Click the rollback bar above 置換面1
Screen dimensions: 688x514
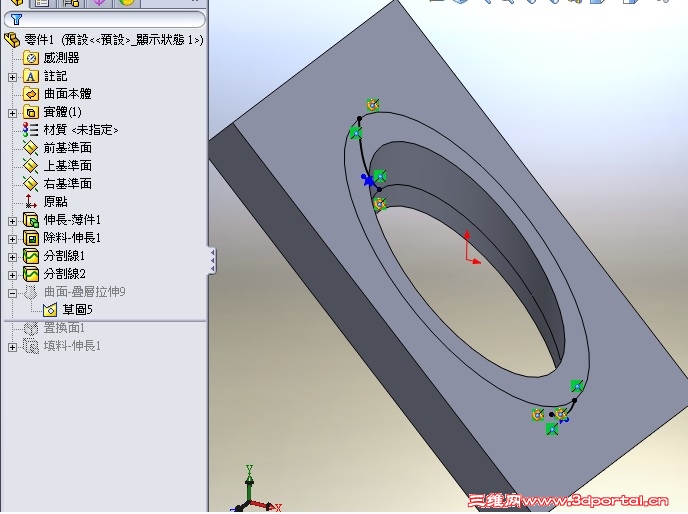click(104, 320)
